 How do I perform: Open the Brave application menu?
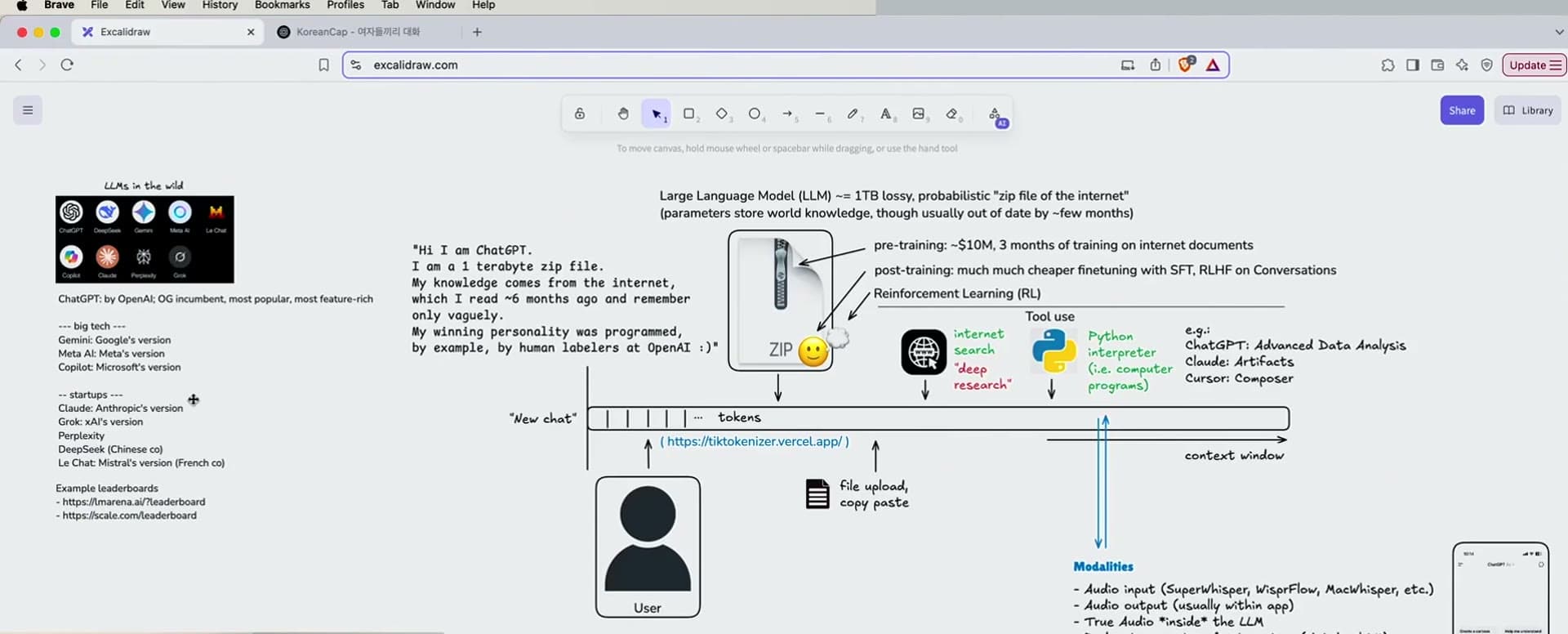pos(59,5)
